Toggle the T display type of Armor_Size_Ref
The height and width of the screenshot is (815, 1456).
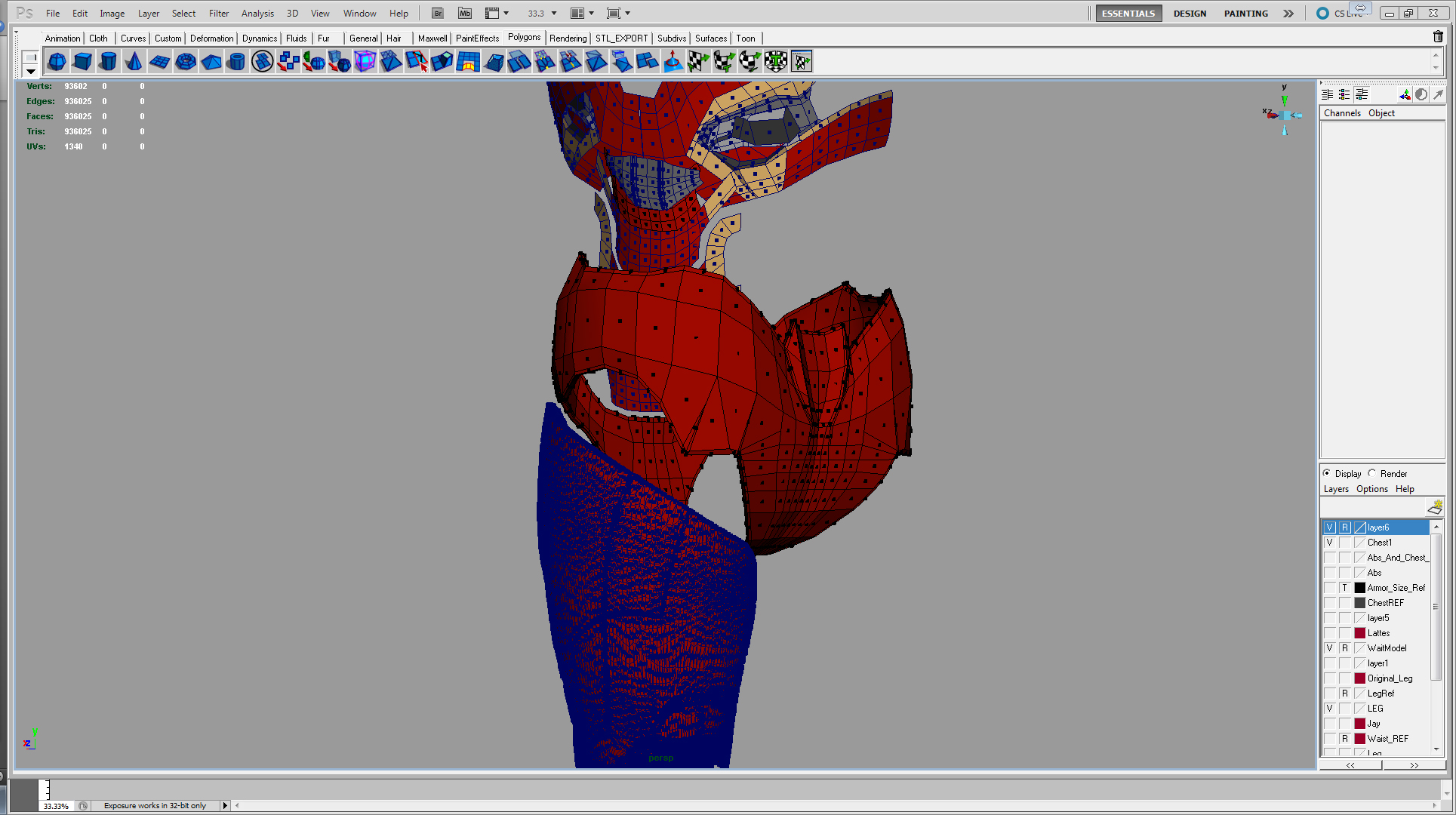[1345, 588]
